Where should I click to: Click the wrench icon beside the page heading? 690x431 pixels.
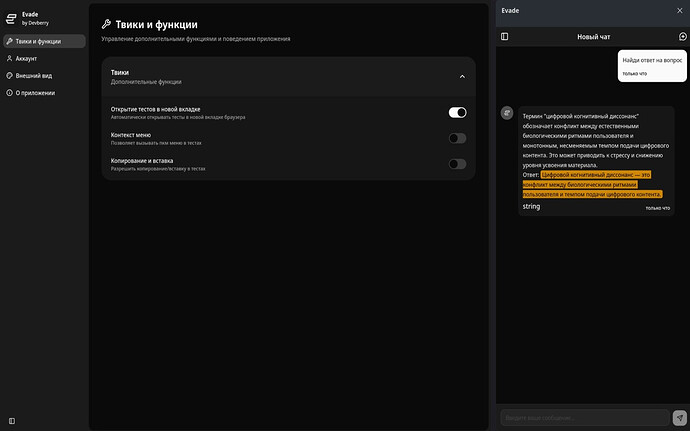pos(107,24)
